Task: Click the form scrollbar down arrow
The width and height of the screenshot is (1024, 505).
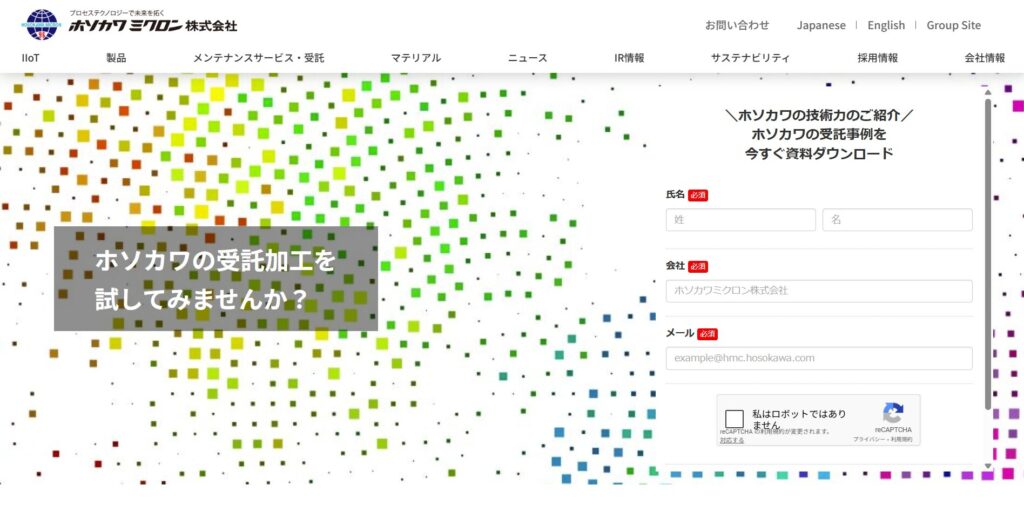Action: pos(987,466)
